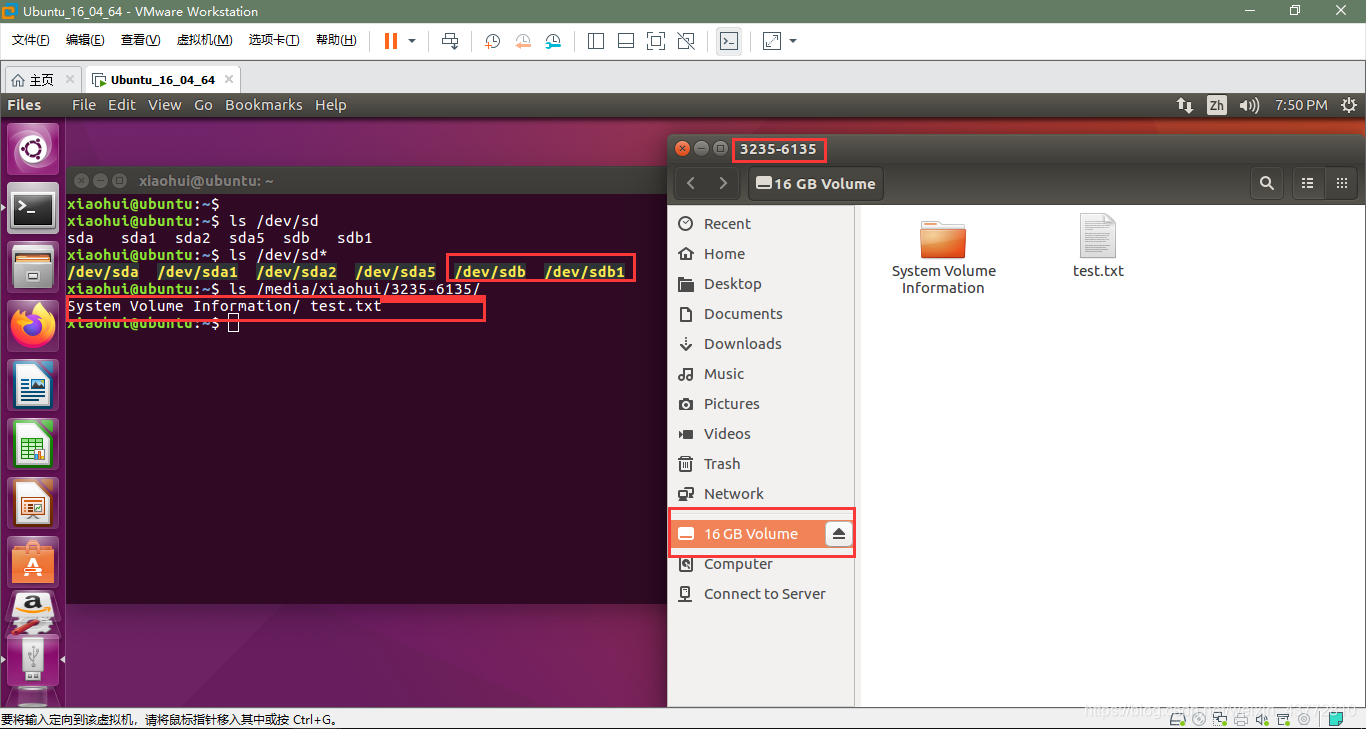This screenshot has width=1366, height=729.
Task: Open the Bookmarks menu in Files
Action: click(263, 105)
